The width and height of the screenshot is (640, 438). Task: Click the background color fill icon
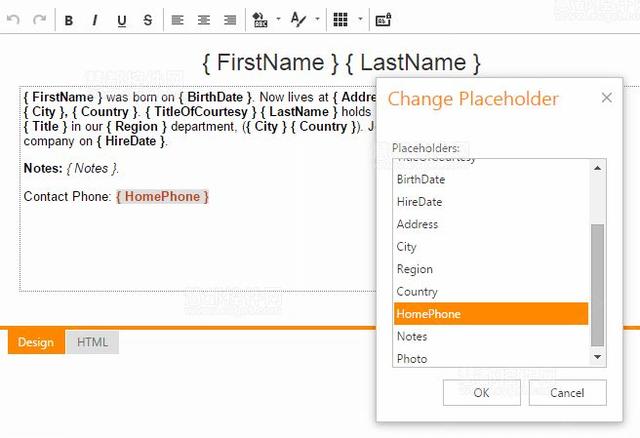[260, 19]
